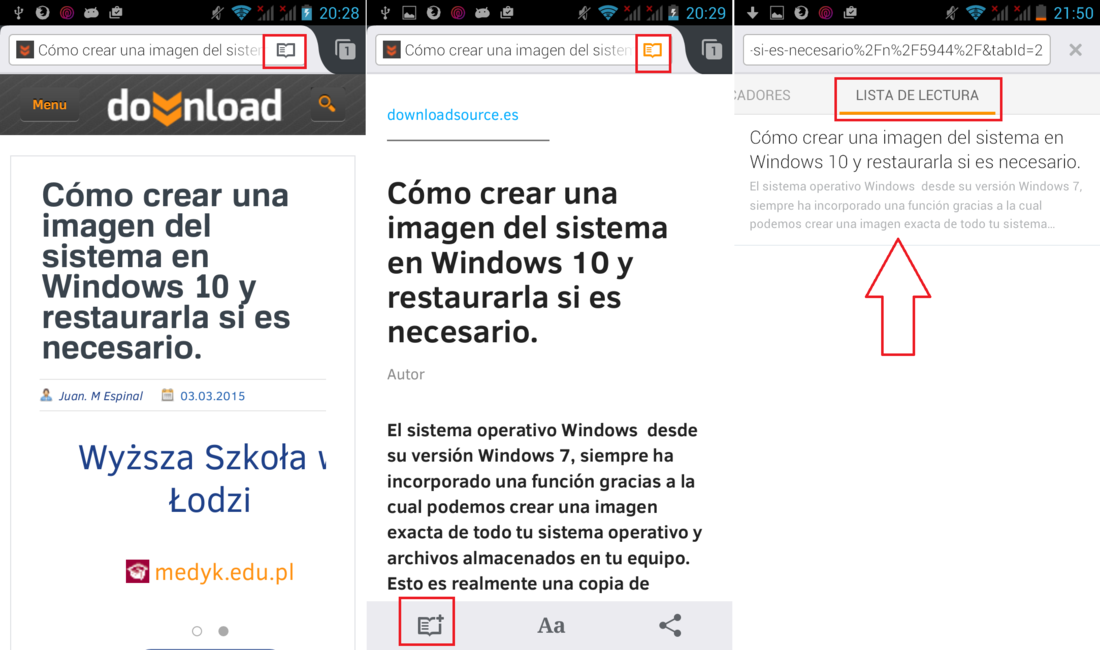The image size is (1100, 650).
Task: Open tabs counter in middle phone toolbar
Action: tap(711, 50)
